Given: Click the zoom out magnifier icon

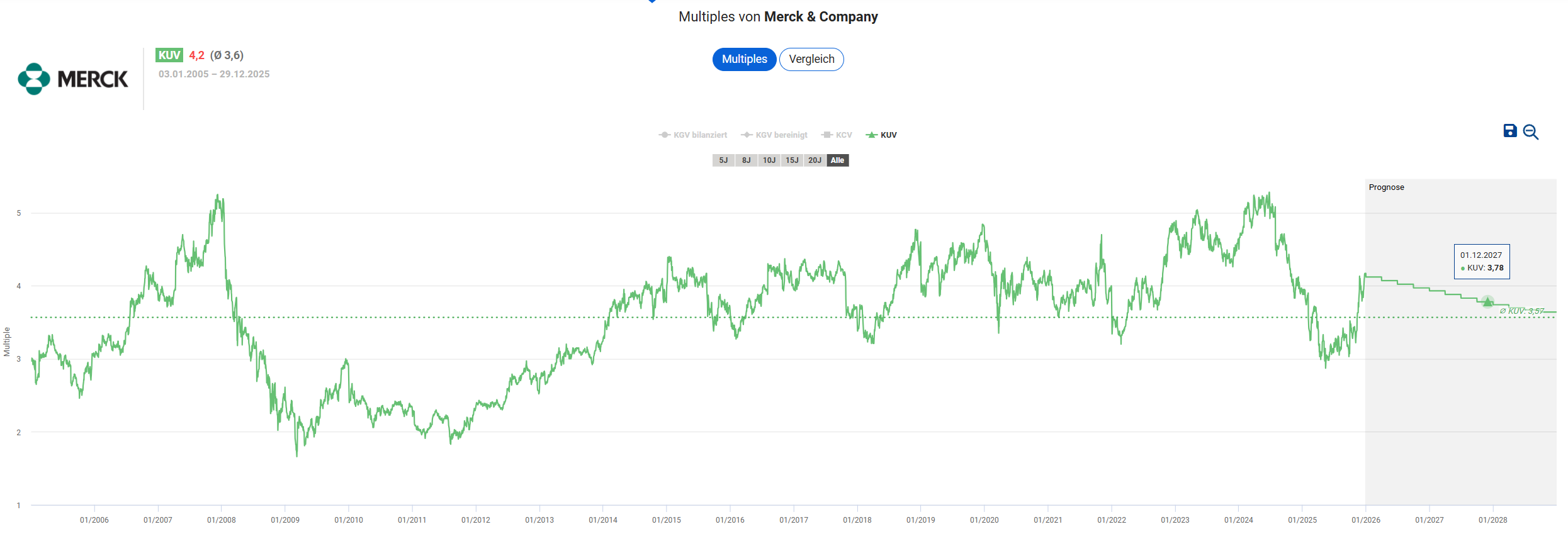Looking at the screenshot, I should 1530,132.
